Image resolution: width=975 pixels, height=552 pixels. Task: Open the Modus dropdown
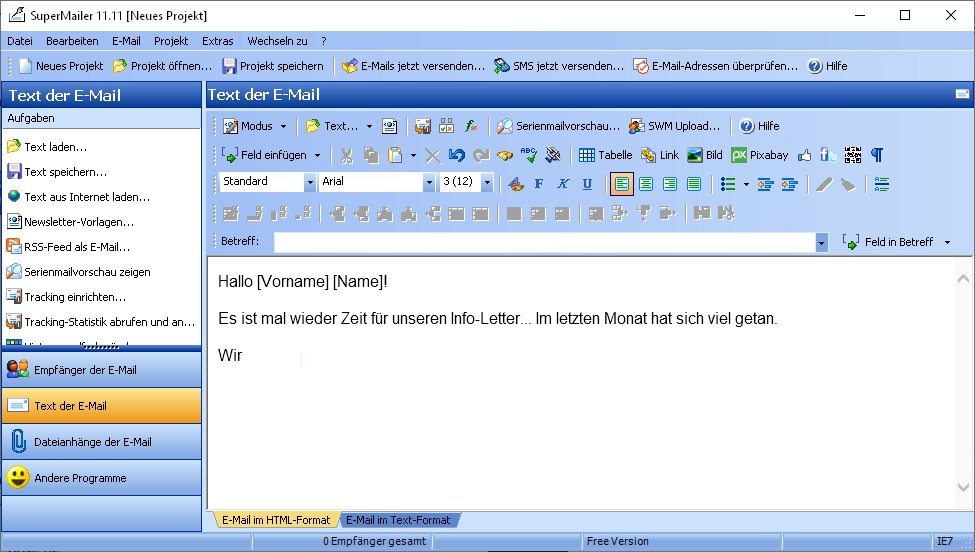[255, 126]
